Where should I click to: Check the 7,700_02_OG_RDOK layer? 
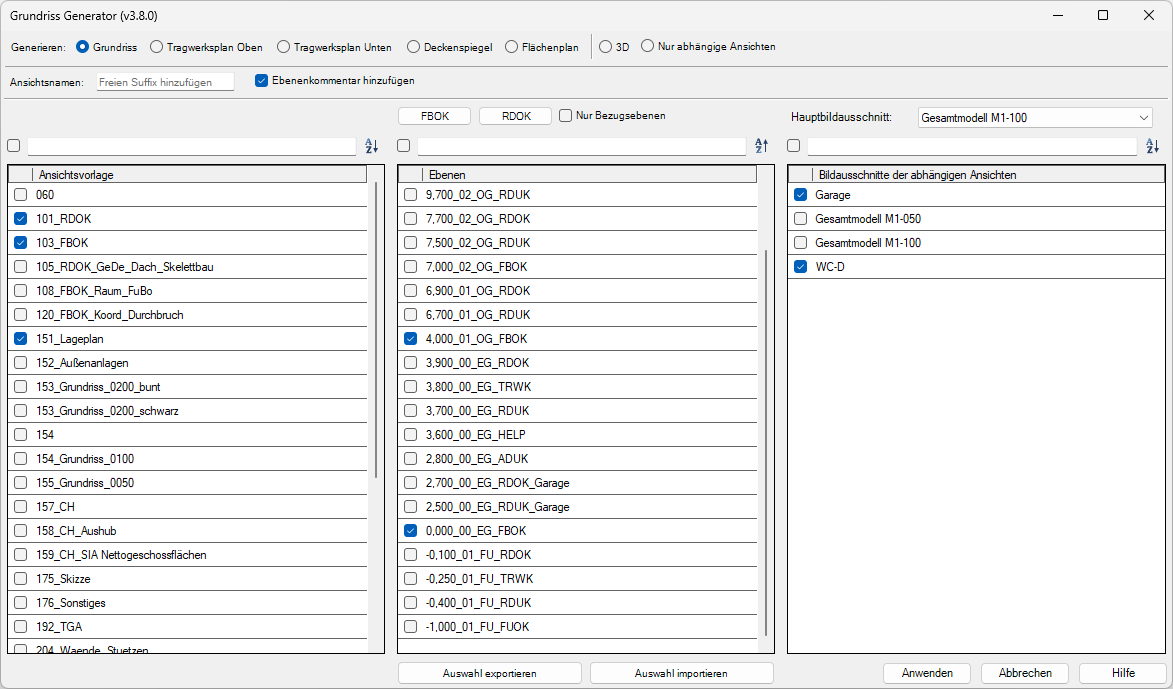[x=408, y=218]
